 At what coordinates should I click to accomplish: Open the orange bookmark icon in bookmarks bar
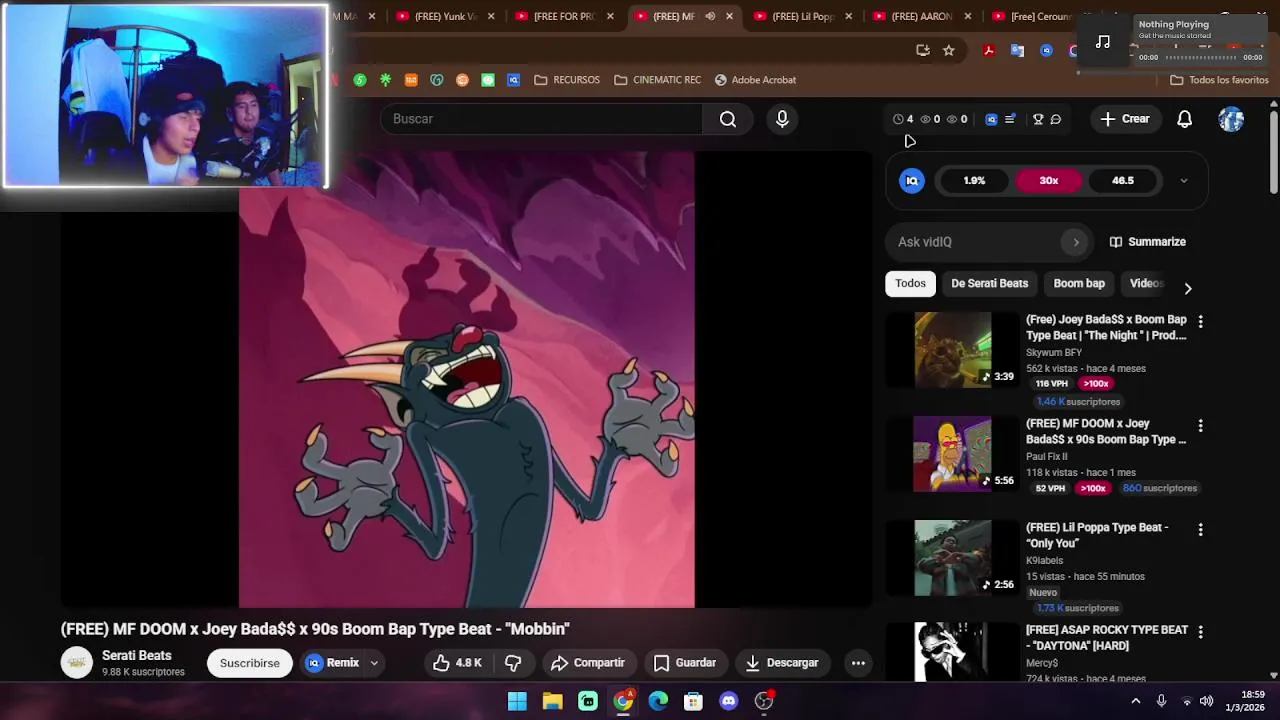click(411, 80)
